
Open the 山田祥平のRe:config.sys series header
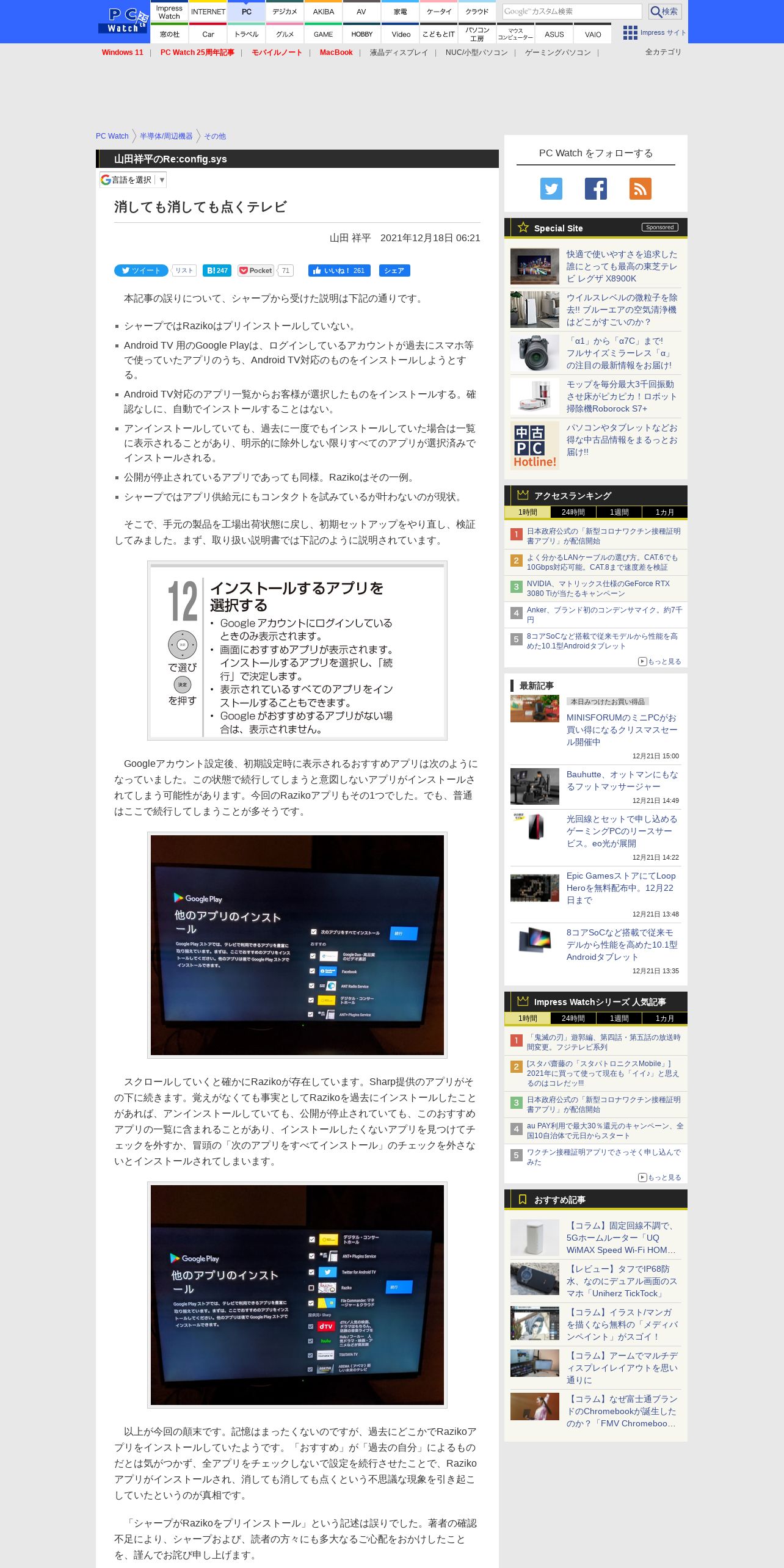[170, 159]
